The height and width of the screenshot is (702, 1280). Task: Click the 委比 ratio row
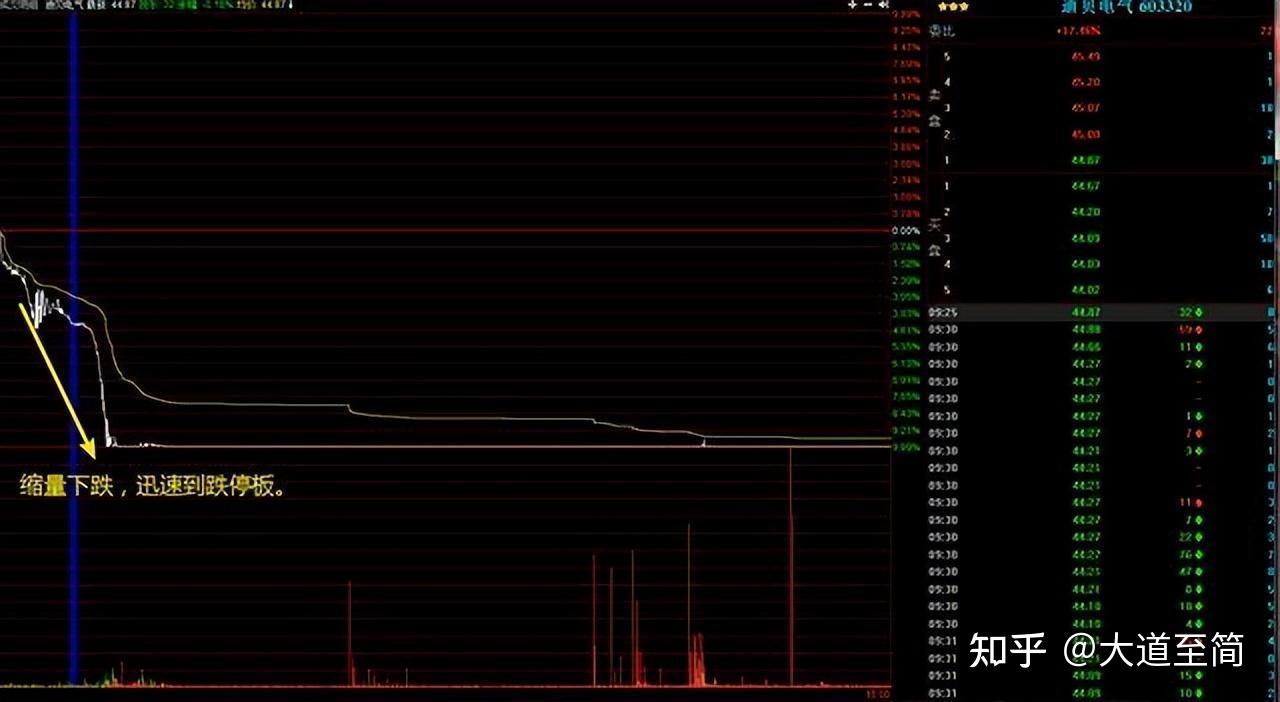click(x=1102, y=31)
